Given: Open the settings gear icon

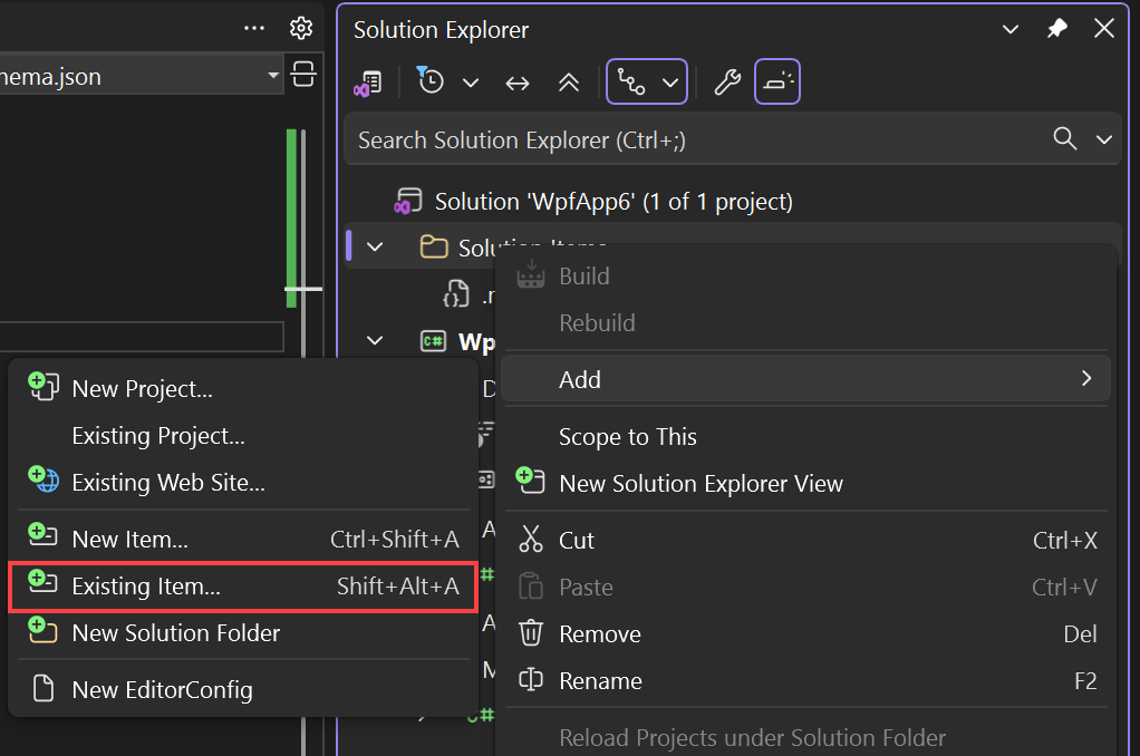Looking at the screenshot, I should [x=301, y=28].
